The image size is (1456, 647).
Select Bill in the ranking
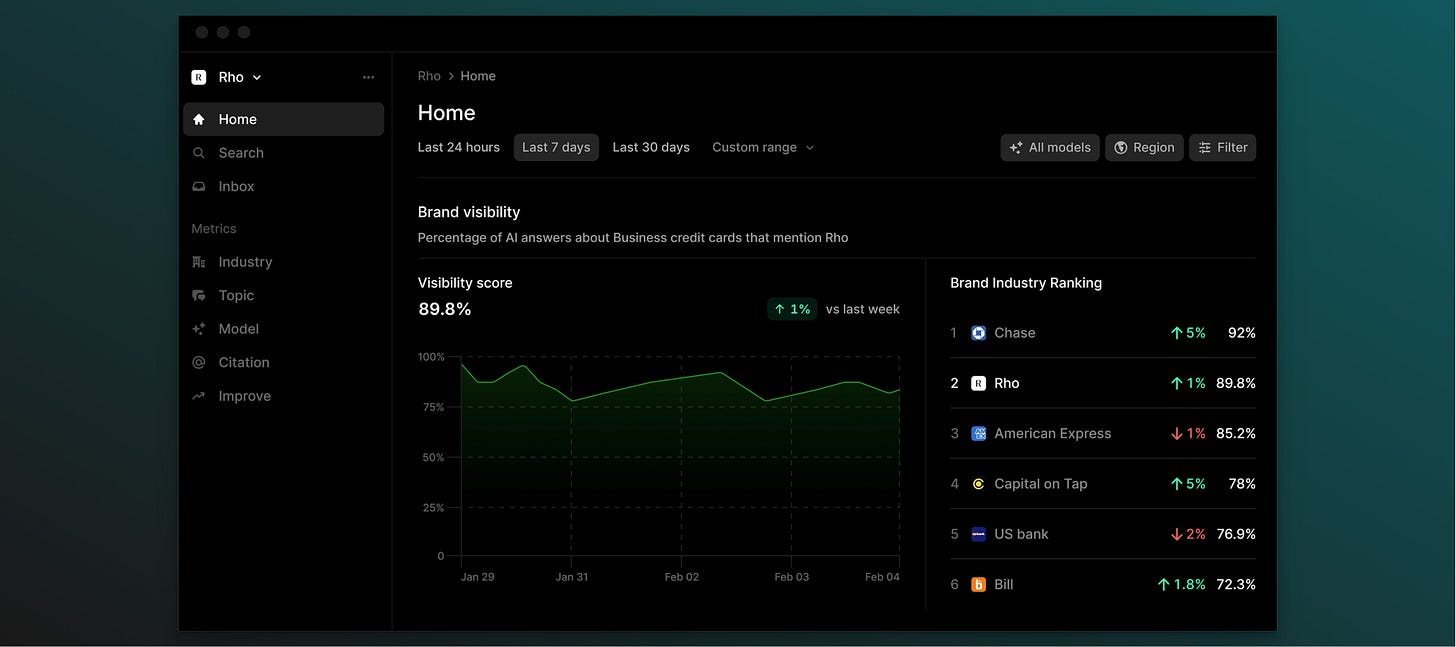click(x=1004, y=584)
